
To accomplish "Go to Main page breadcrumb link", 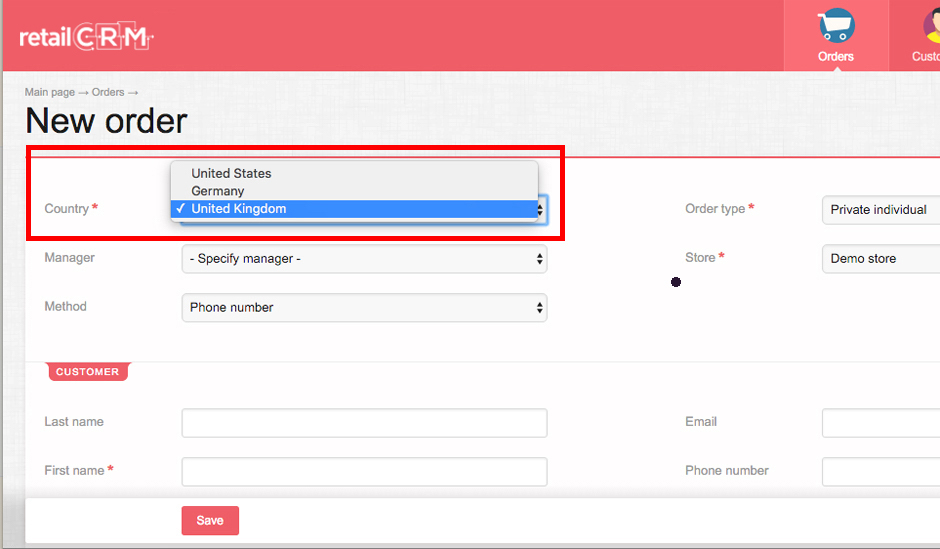I will (50, 92).
